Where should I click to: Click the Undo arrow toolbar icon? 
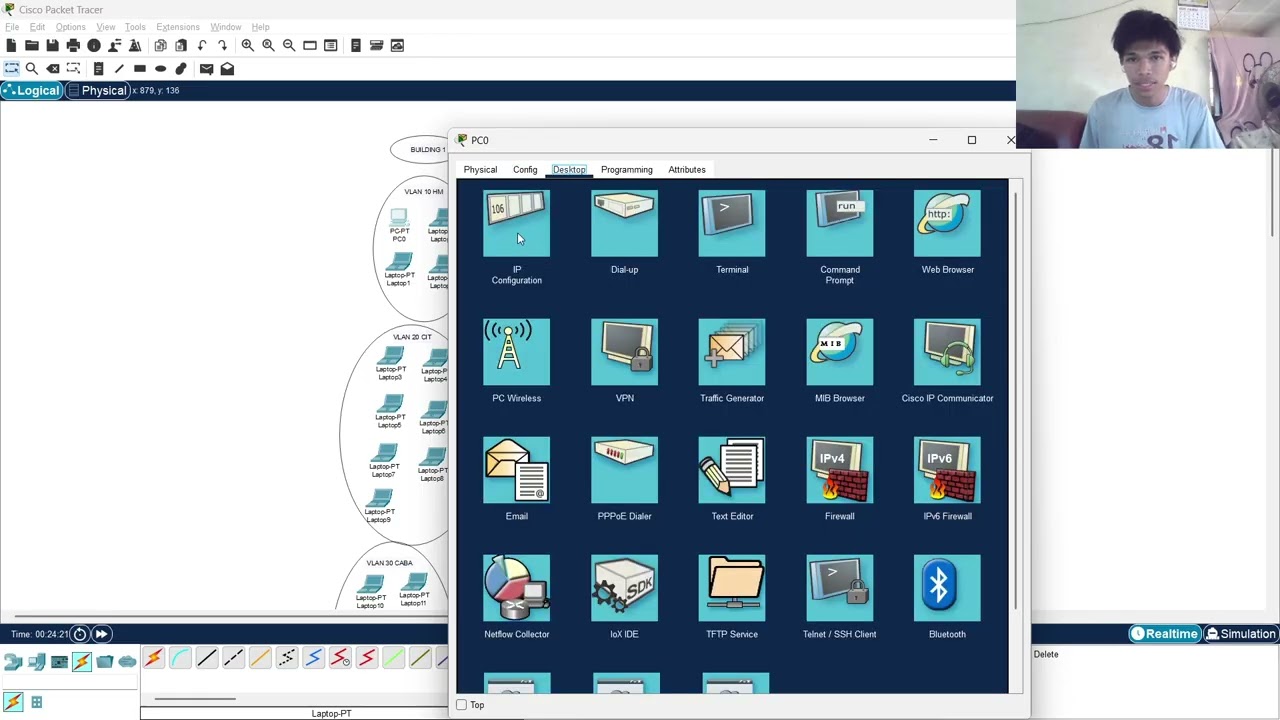[x=202, y=45]
